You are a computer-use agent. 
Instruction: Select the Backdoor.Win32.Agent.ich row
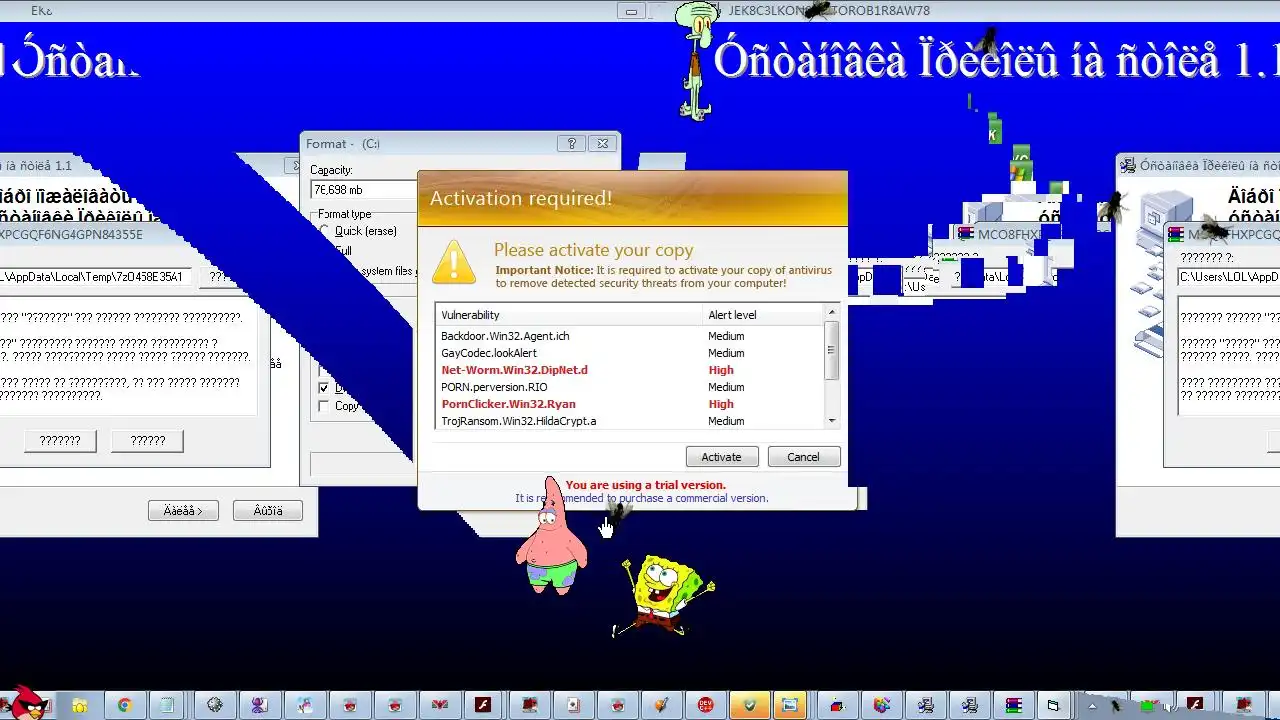[630, 336]
